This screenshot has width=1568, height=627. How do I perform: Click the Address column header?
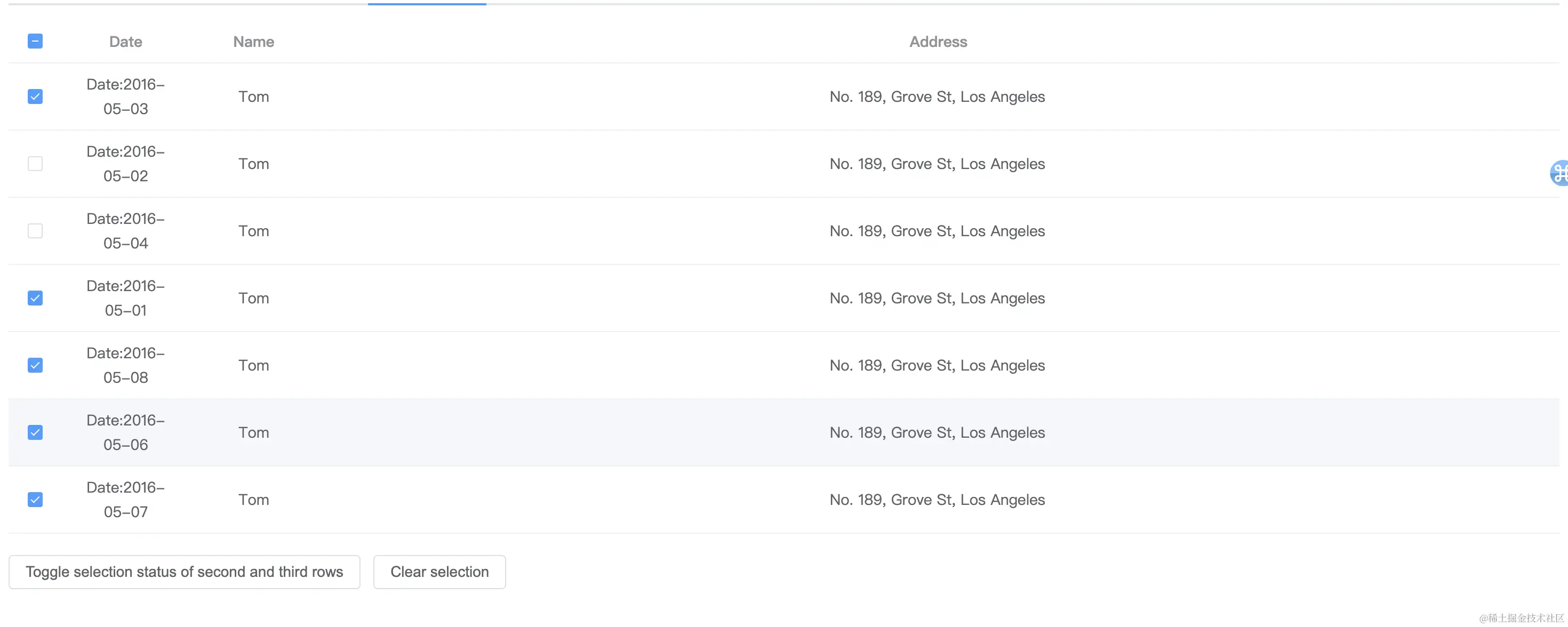pos(938,42)
